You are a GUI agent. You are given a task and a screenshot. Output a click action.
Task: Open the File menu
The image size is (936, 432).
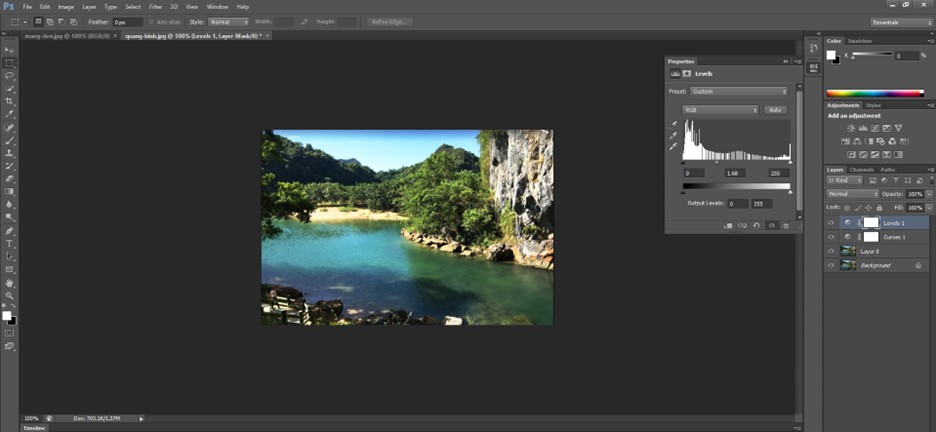pyautogui.click(x=27, y=7)
